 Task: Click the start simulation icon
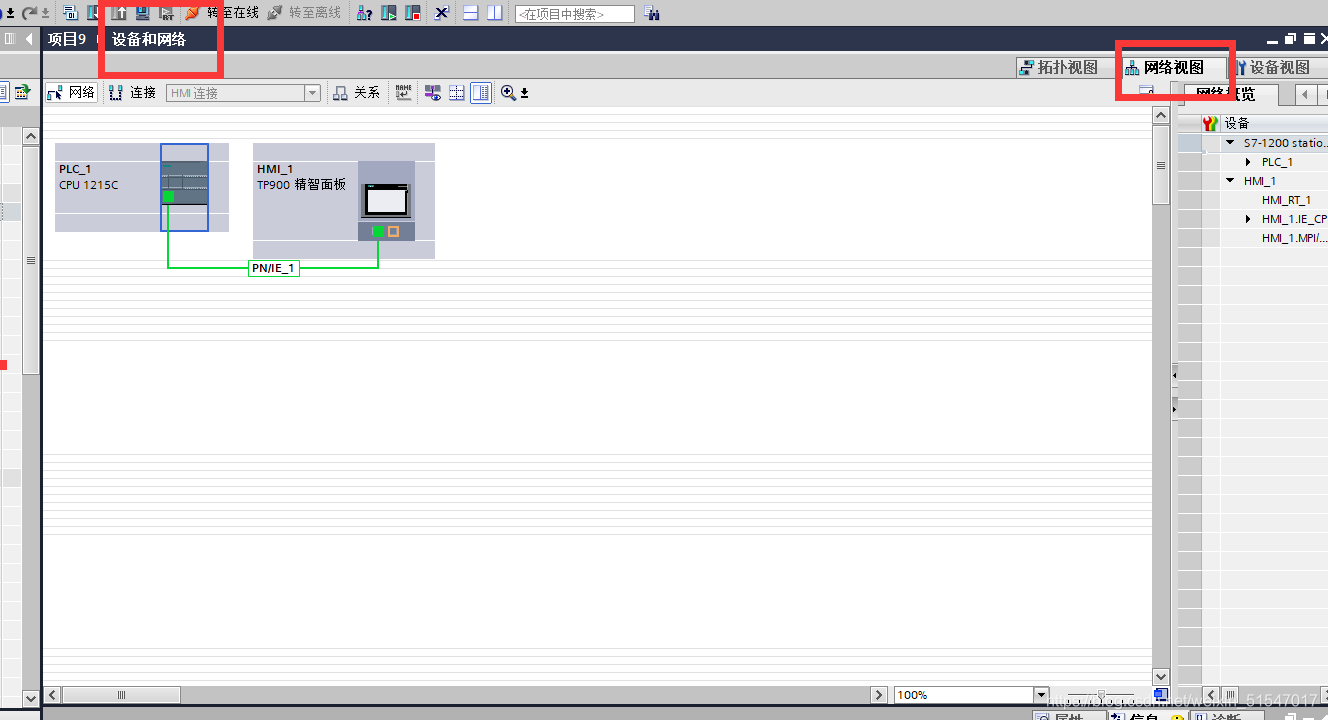(142, 13)
